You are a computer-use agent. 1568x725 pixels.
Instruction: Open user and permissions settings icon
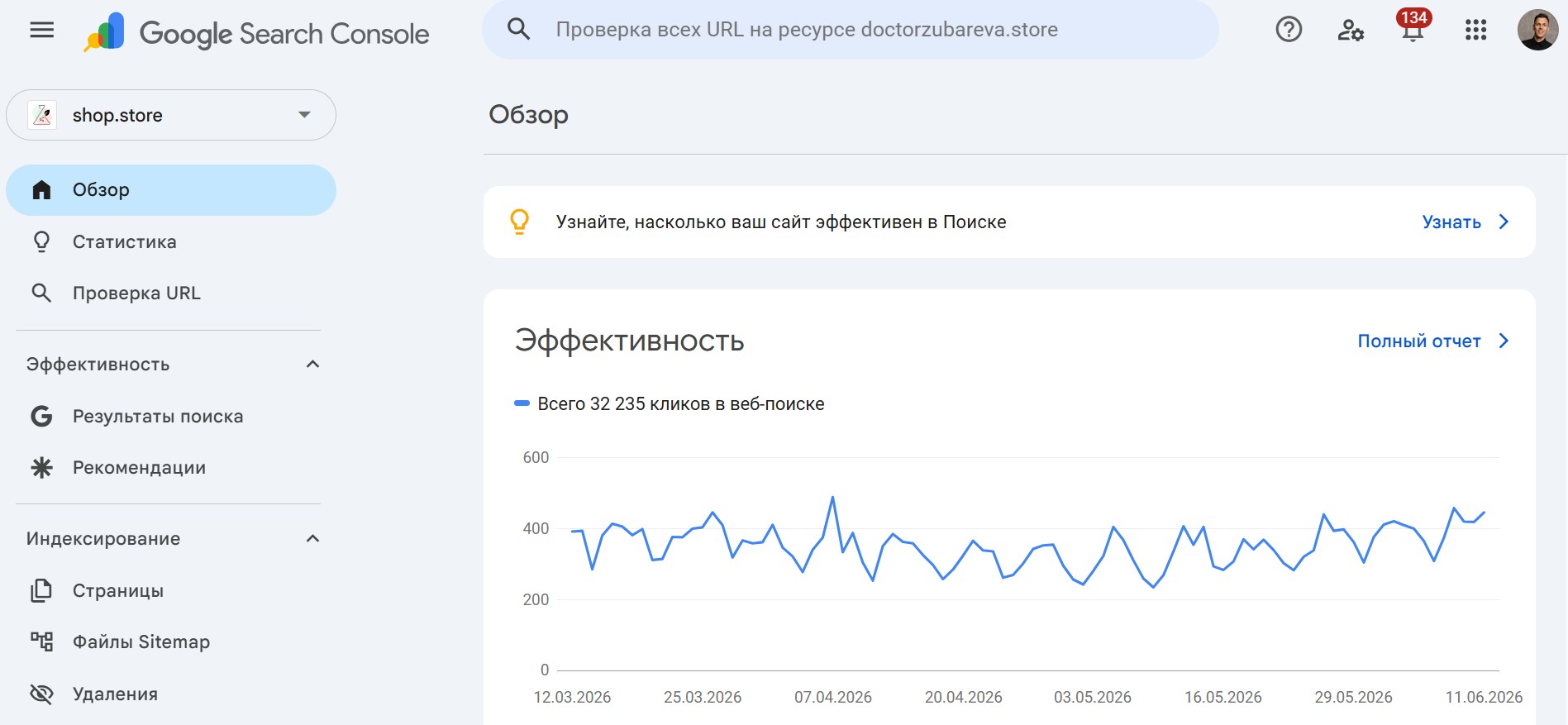pyautogui.click(x=1351, y=30)
